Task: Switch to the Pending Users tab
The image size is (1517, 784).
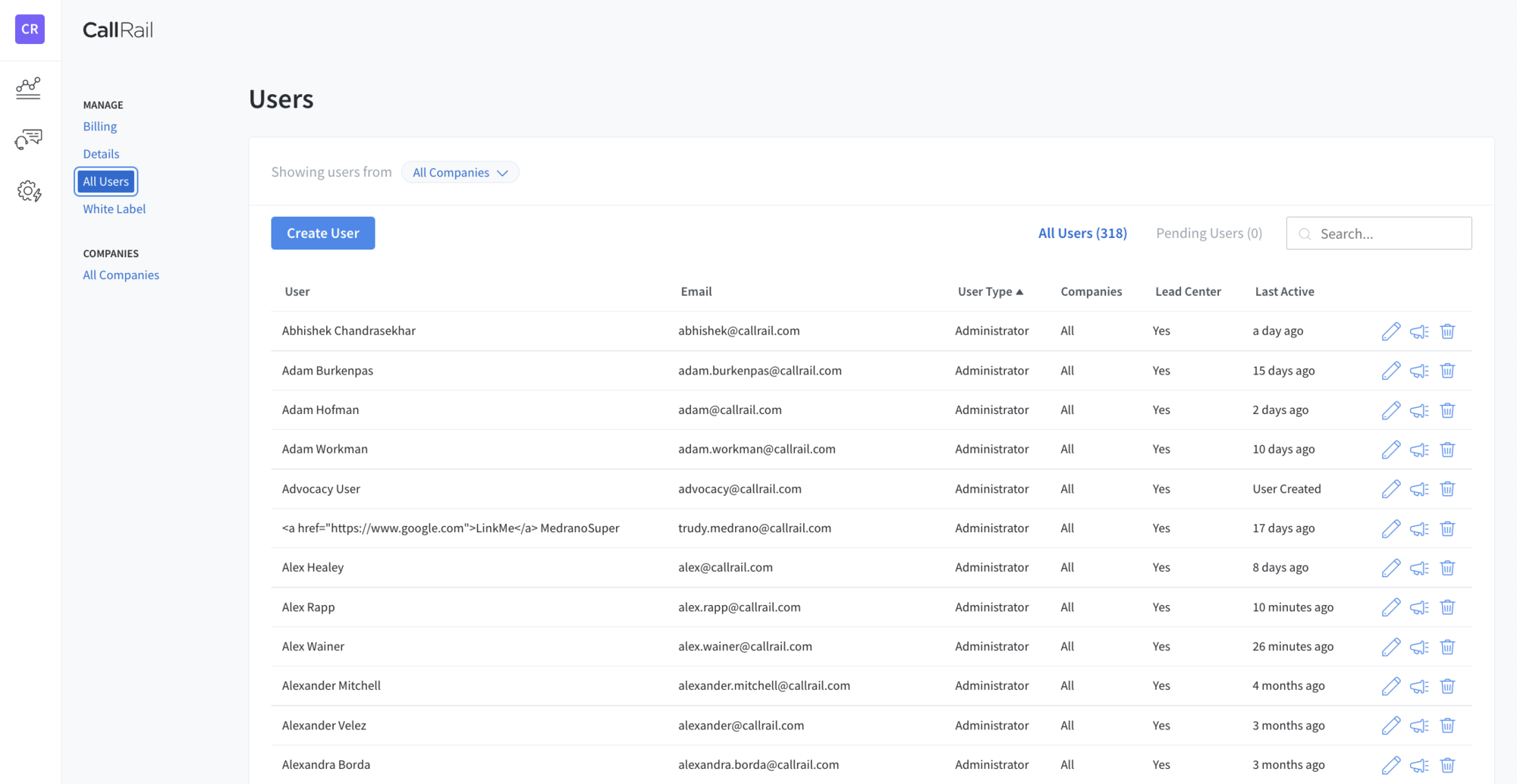Action: click(x=1208, y=233)
